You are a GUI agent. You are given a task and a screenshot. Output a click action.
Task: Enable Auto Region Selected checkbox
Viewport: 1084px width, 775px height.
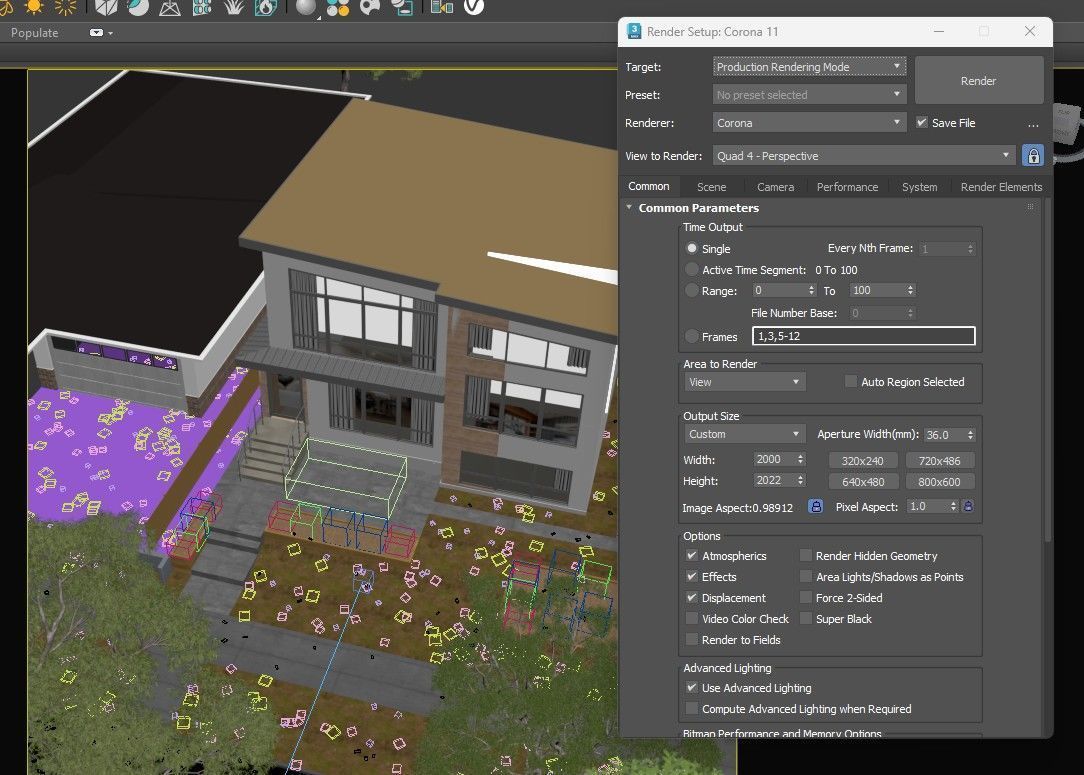[x=851, y=381]
